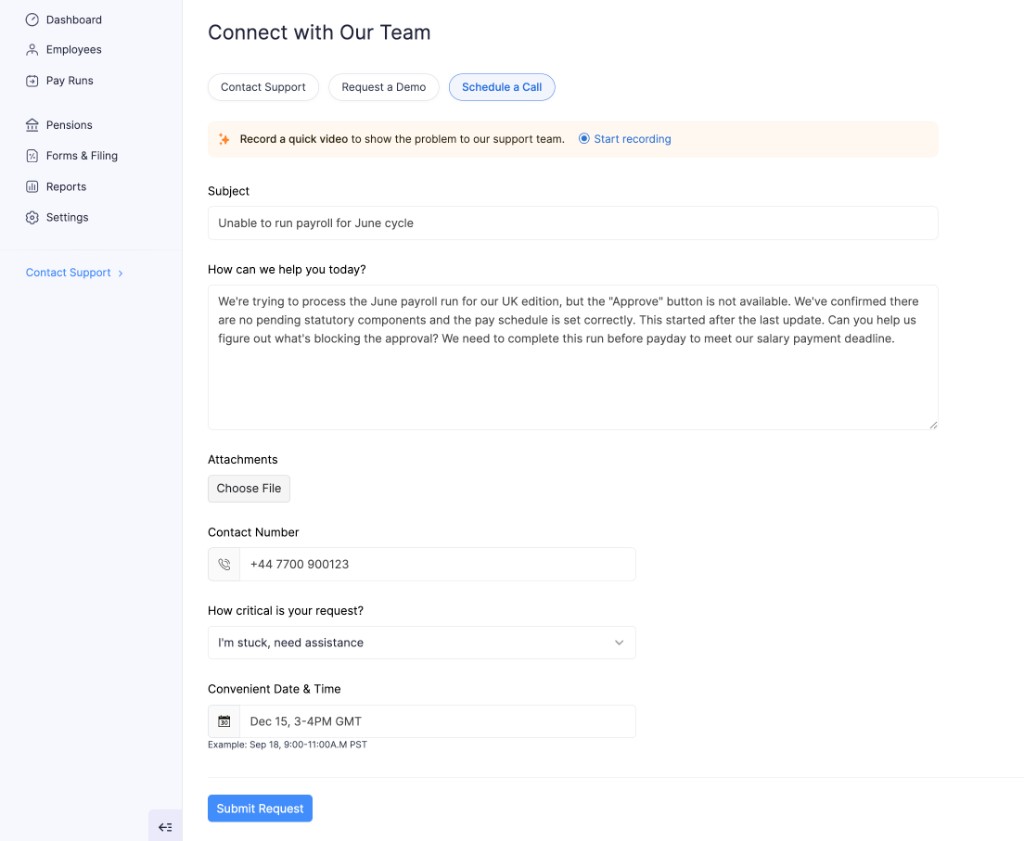Click the Choose File attachment button
Image resolution: width=1024 pixels, height=841 pixels.
249,488
